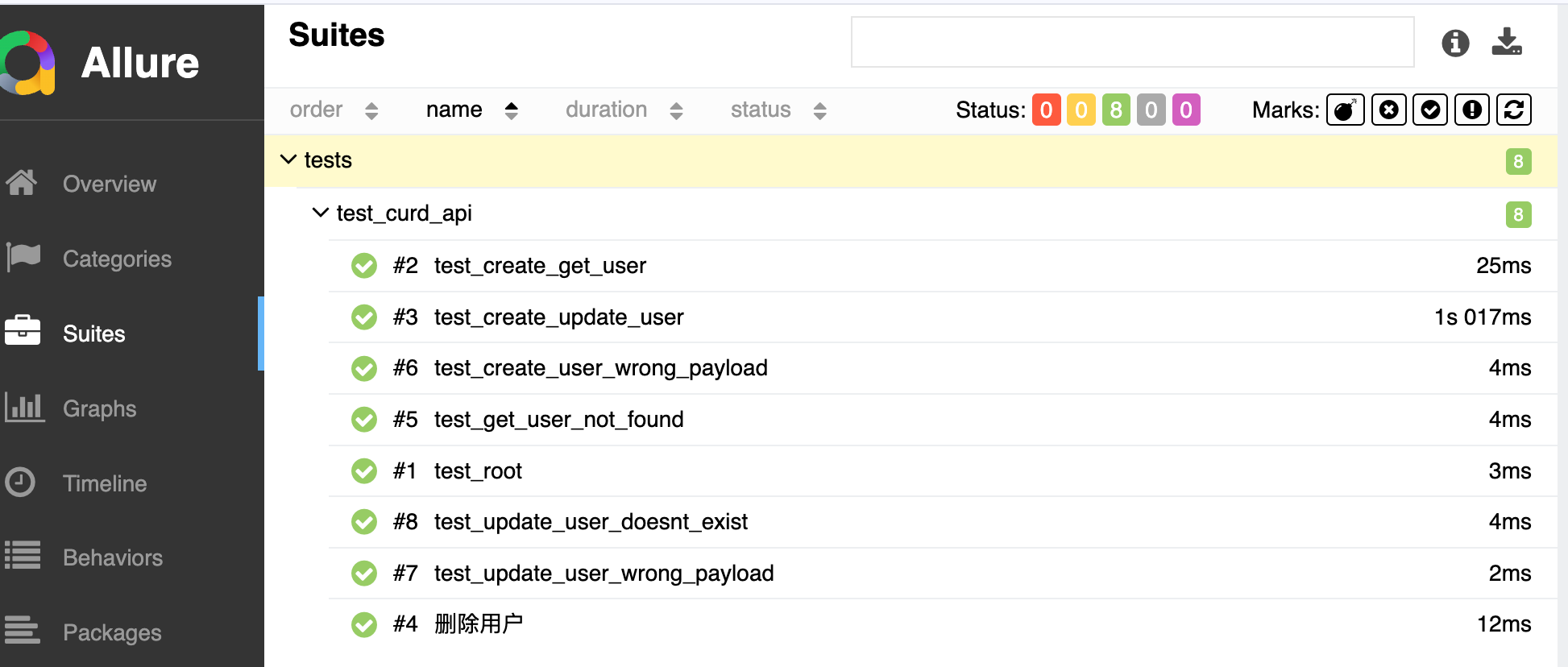Toggle the new broken exclamation mark filter
1568x667 pixels.
point(1472,110)
